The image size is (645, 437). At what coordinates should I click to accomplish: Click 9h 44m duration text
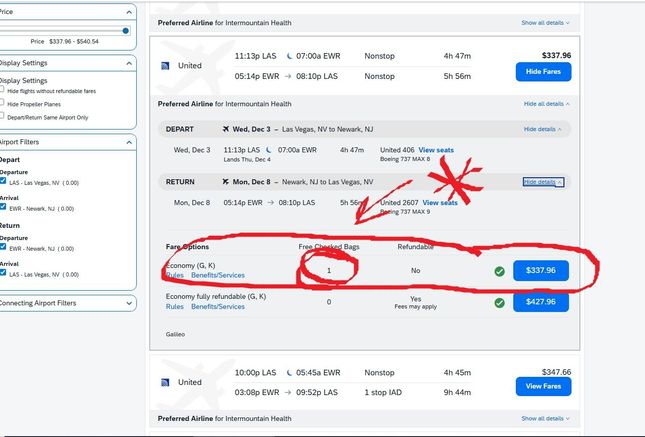coord(457,393)
